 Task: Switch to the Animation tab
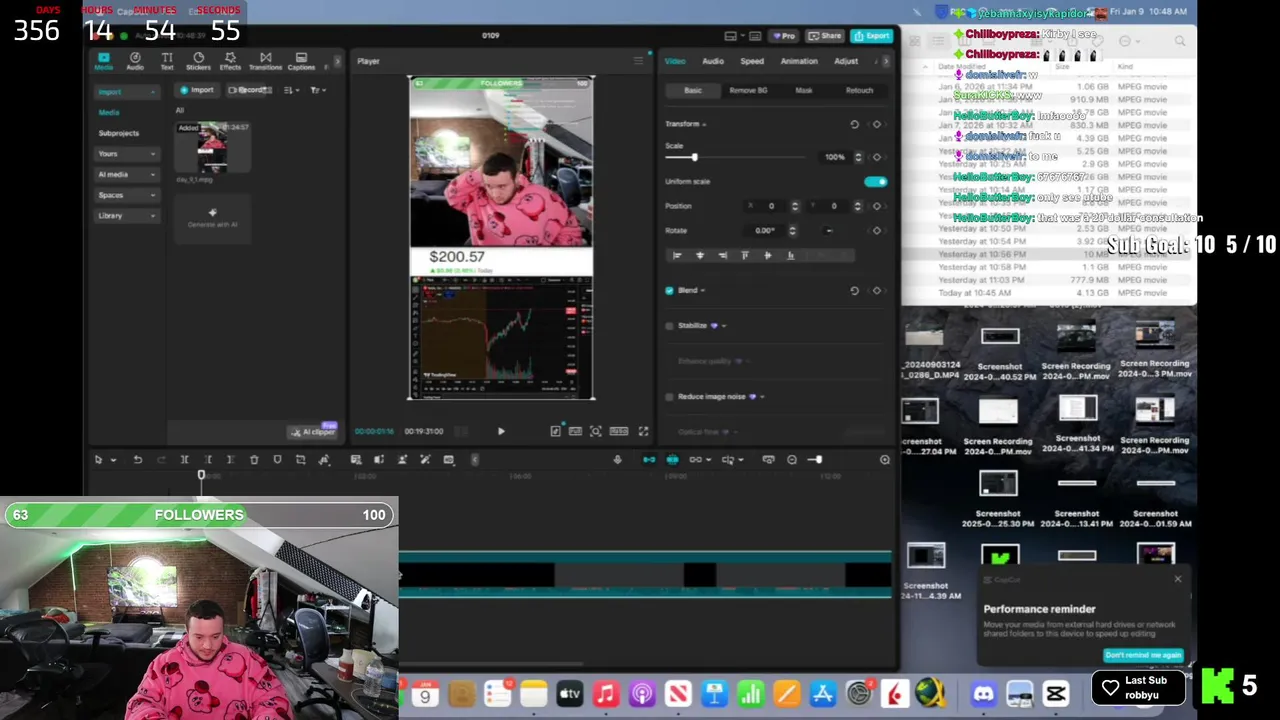click(799, 61)
